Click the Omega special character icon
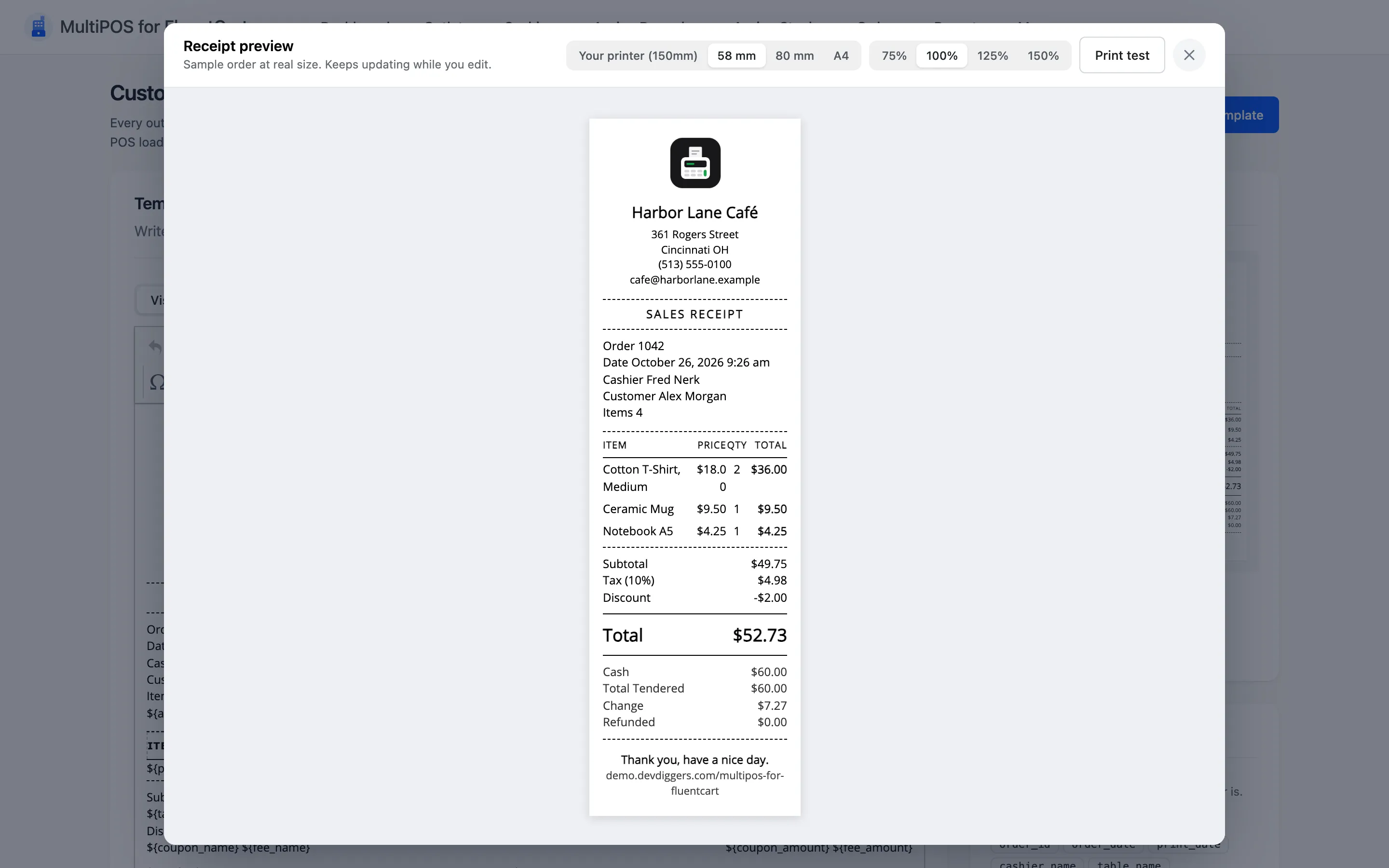 click(157, 382)
